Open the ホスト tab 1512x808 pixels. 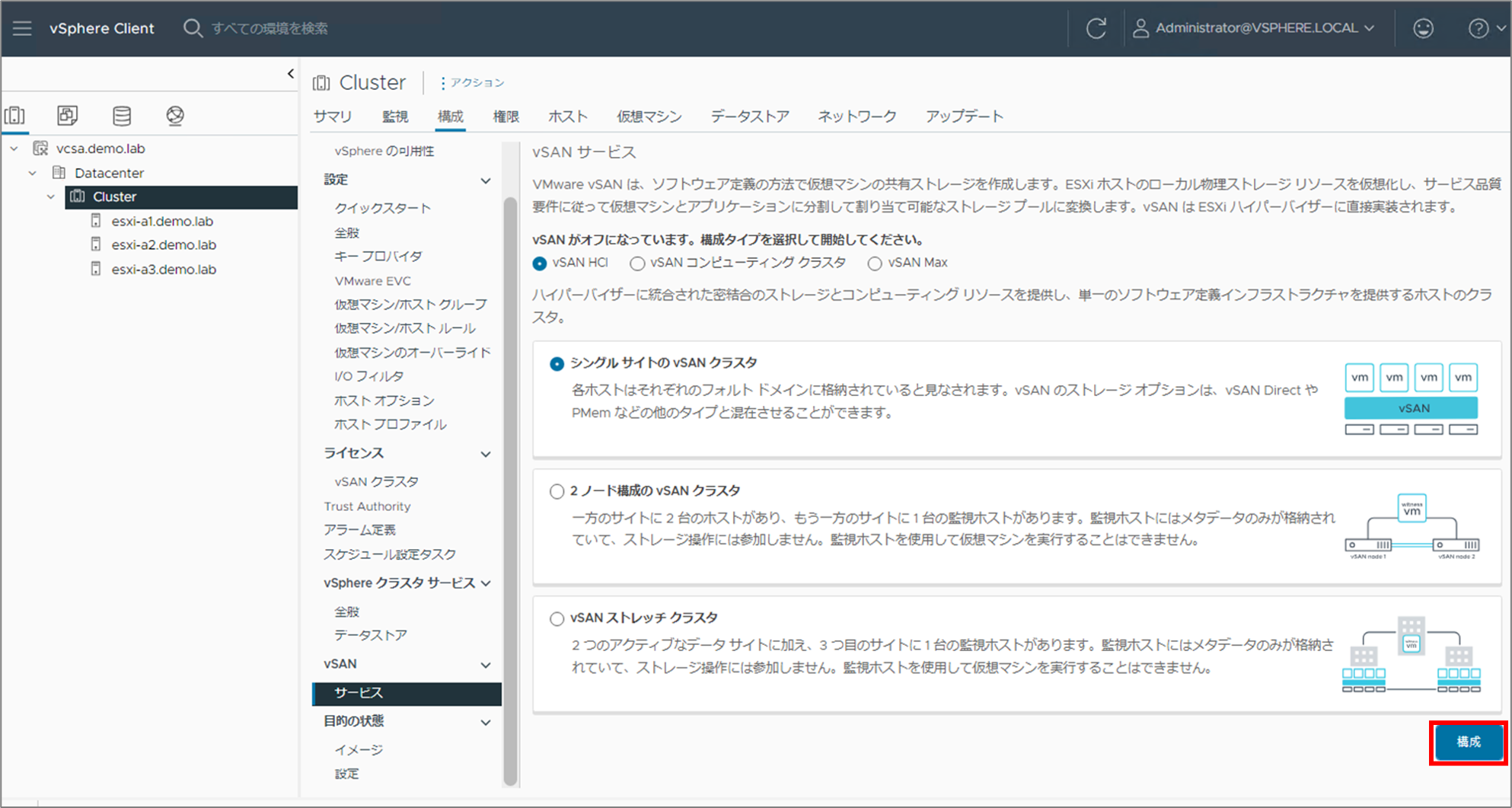(568, 117)
